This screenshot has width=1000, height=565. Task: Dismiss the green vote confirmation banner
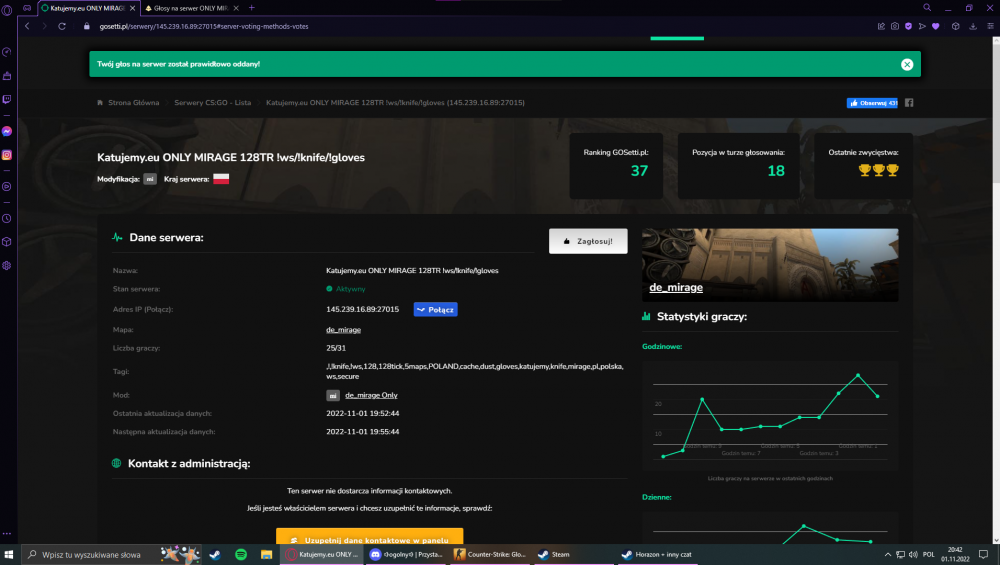(907, 64)
